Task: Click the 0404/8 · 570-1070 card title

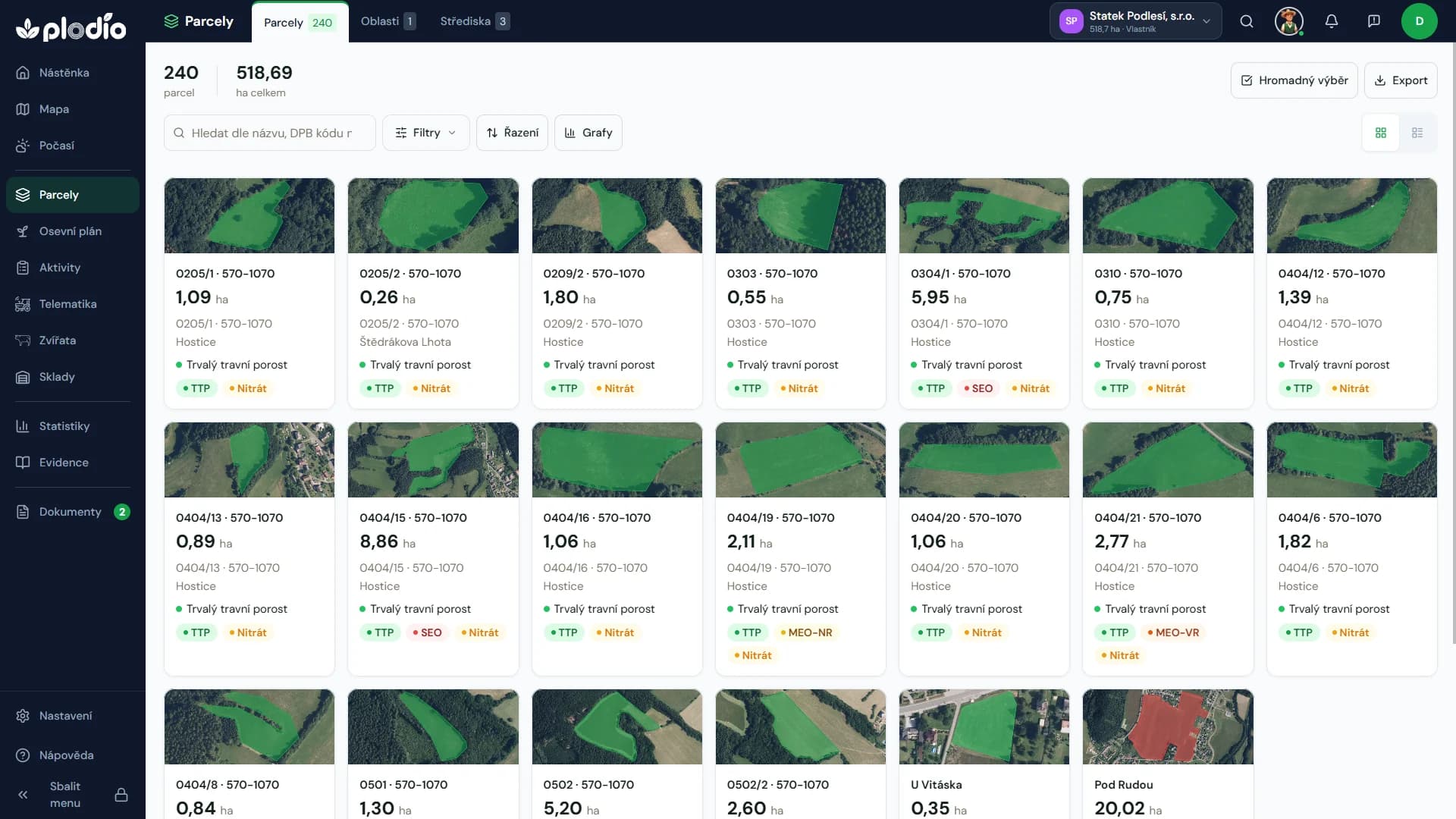Action: (227, 785)
